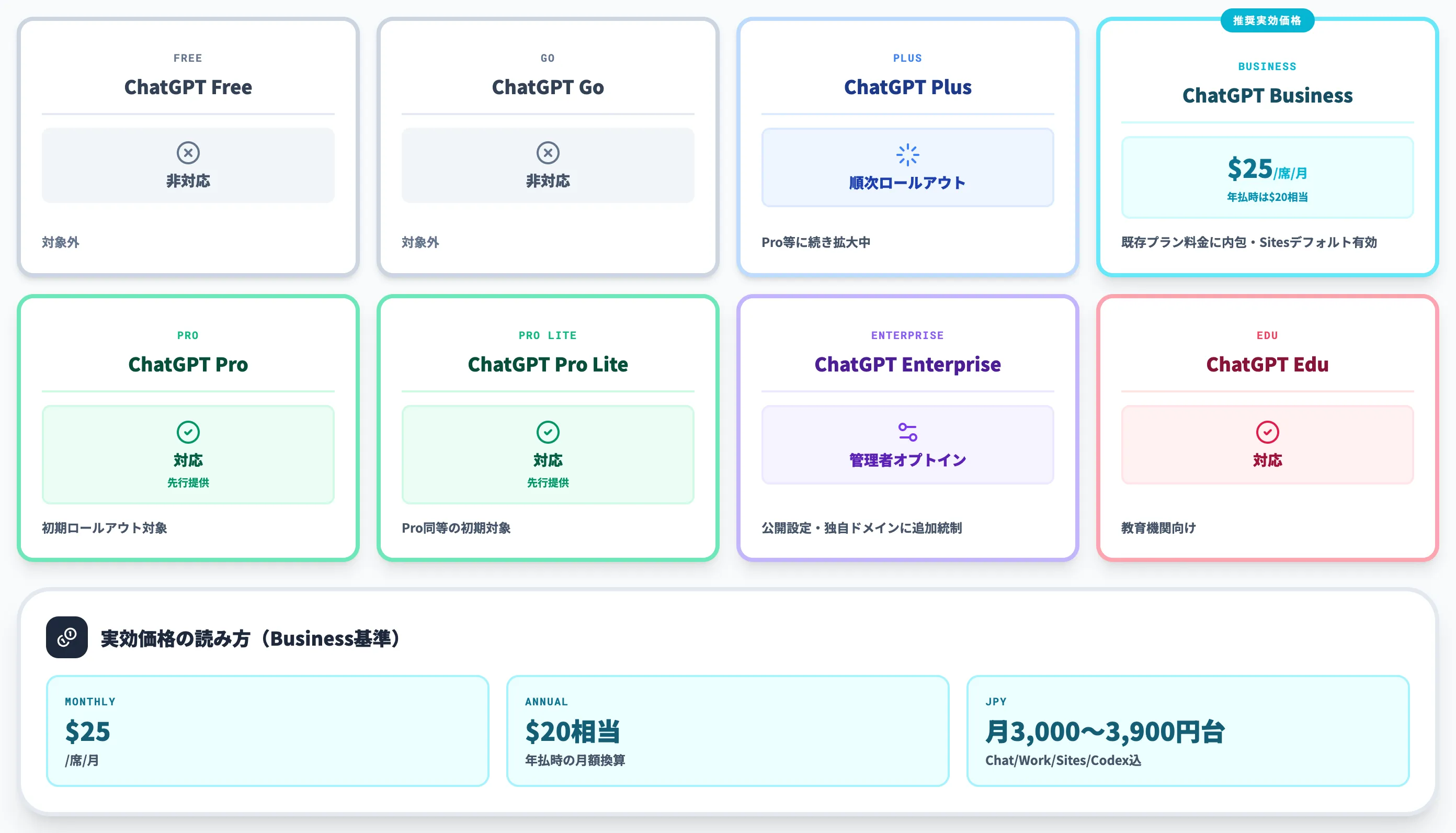
Task: Click the MONTHLY label in pricing panel
Action: click(90, 702)
